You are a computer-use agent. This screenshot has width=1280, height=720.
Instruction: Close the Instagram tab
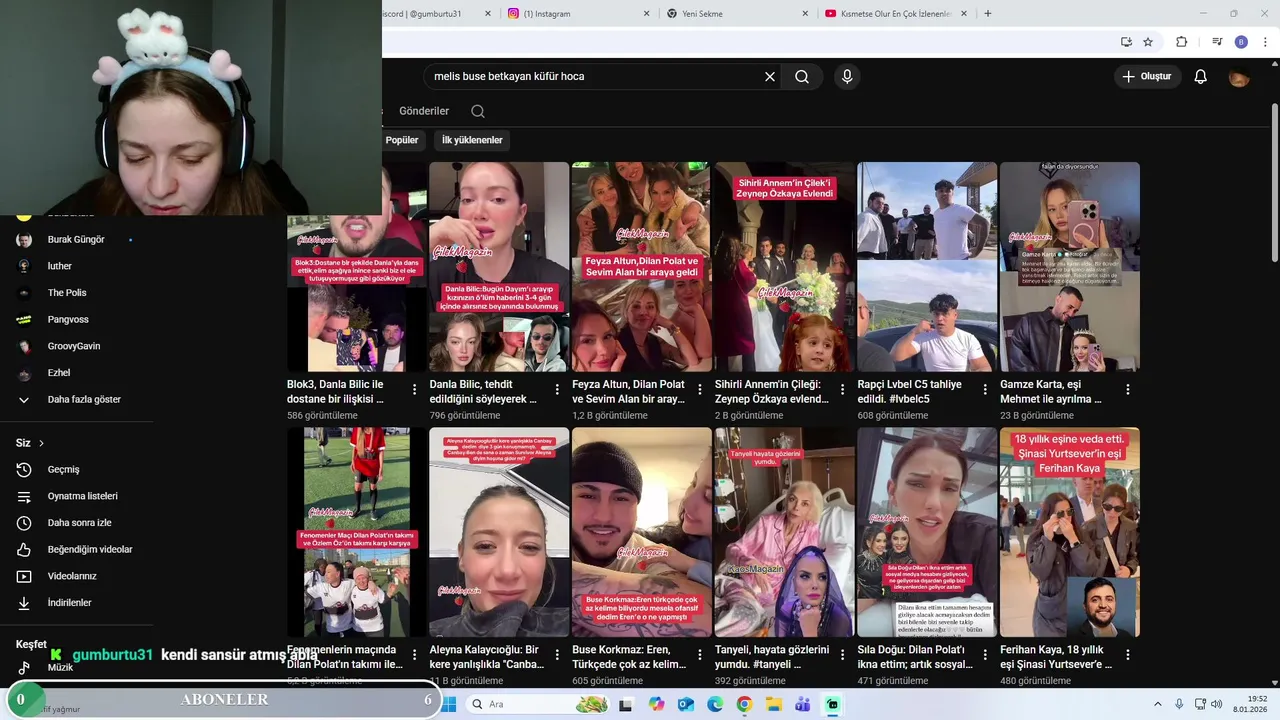coord(647,13)
